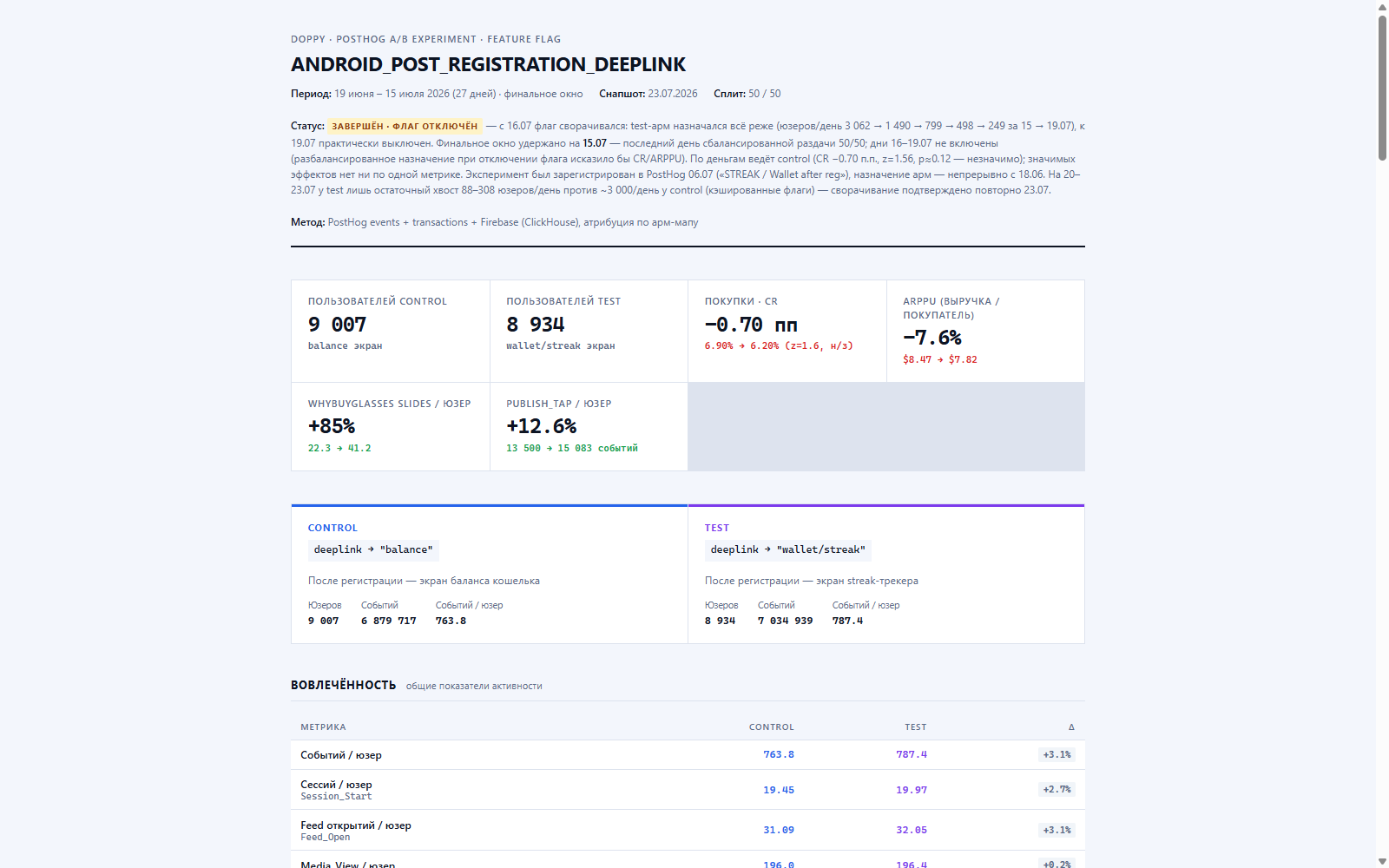
Task: Click the +3.1% delta in Feed открытий row
Action: pyautogui.click(x=1057, y=830)
